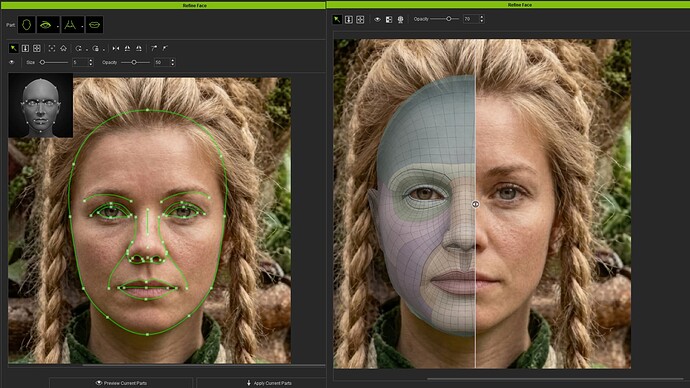690x388 pixels.
Task: Click the checker texture icon in right toolbar
Action: (x=389, y=19)
